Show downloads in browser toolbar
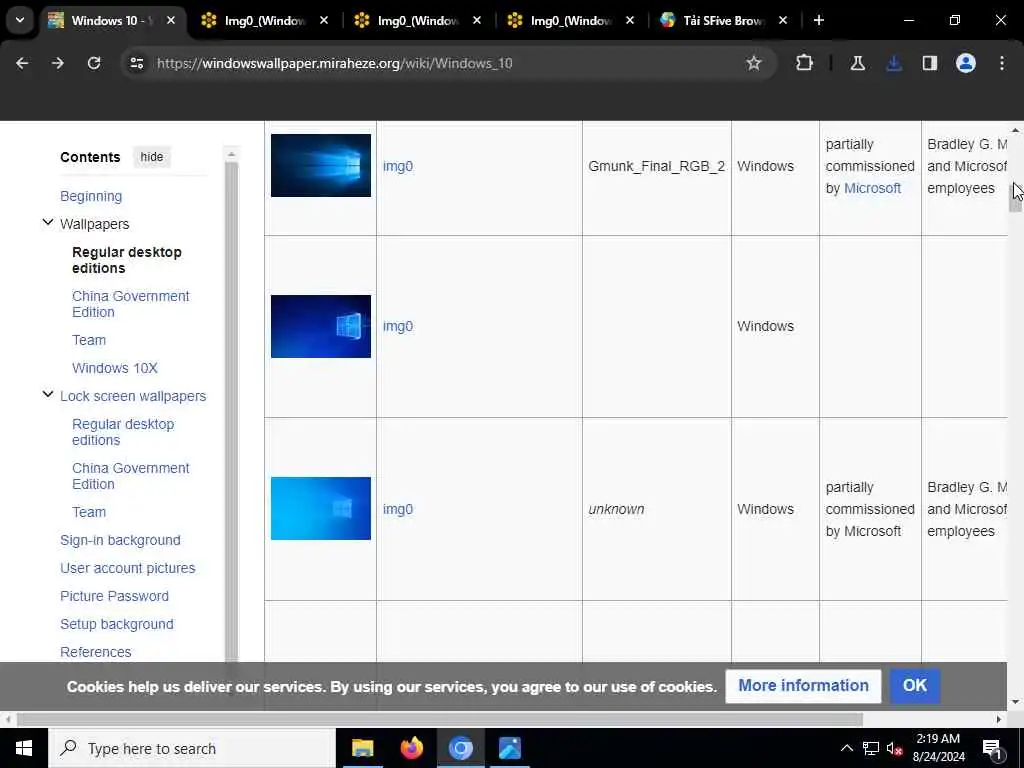Viewport: 1024px width, 768px height. click(x=894, y=63)
